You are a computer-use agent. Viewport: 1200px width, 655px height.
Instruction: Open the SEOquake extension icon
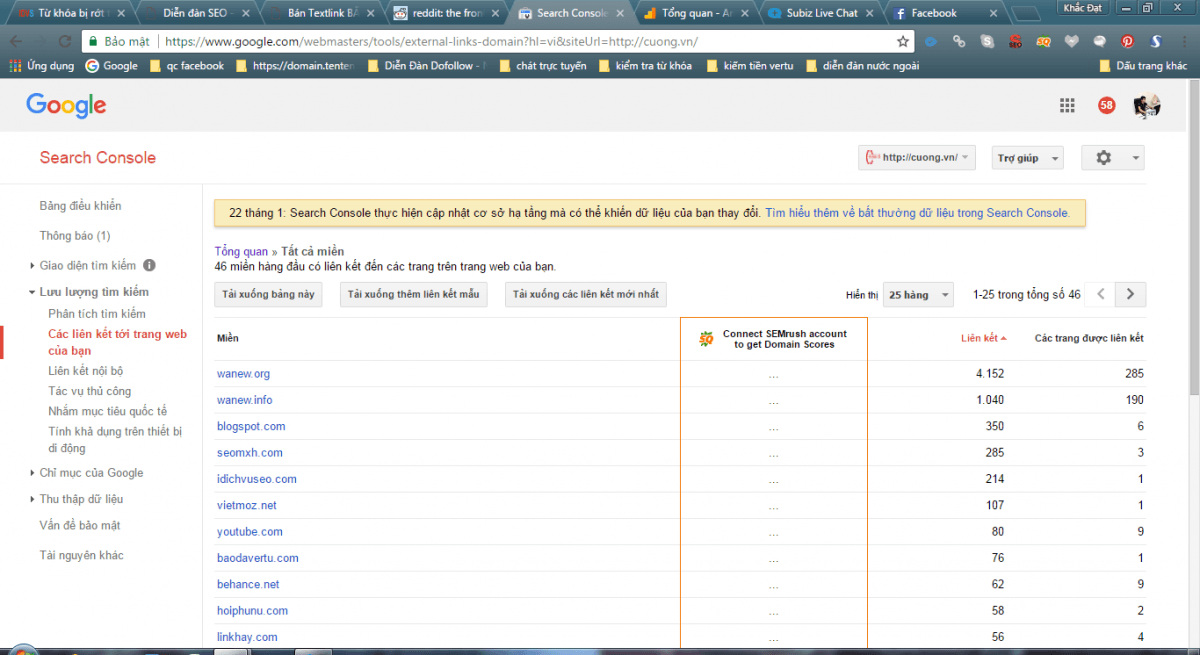coord(1044,42)
